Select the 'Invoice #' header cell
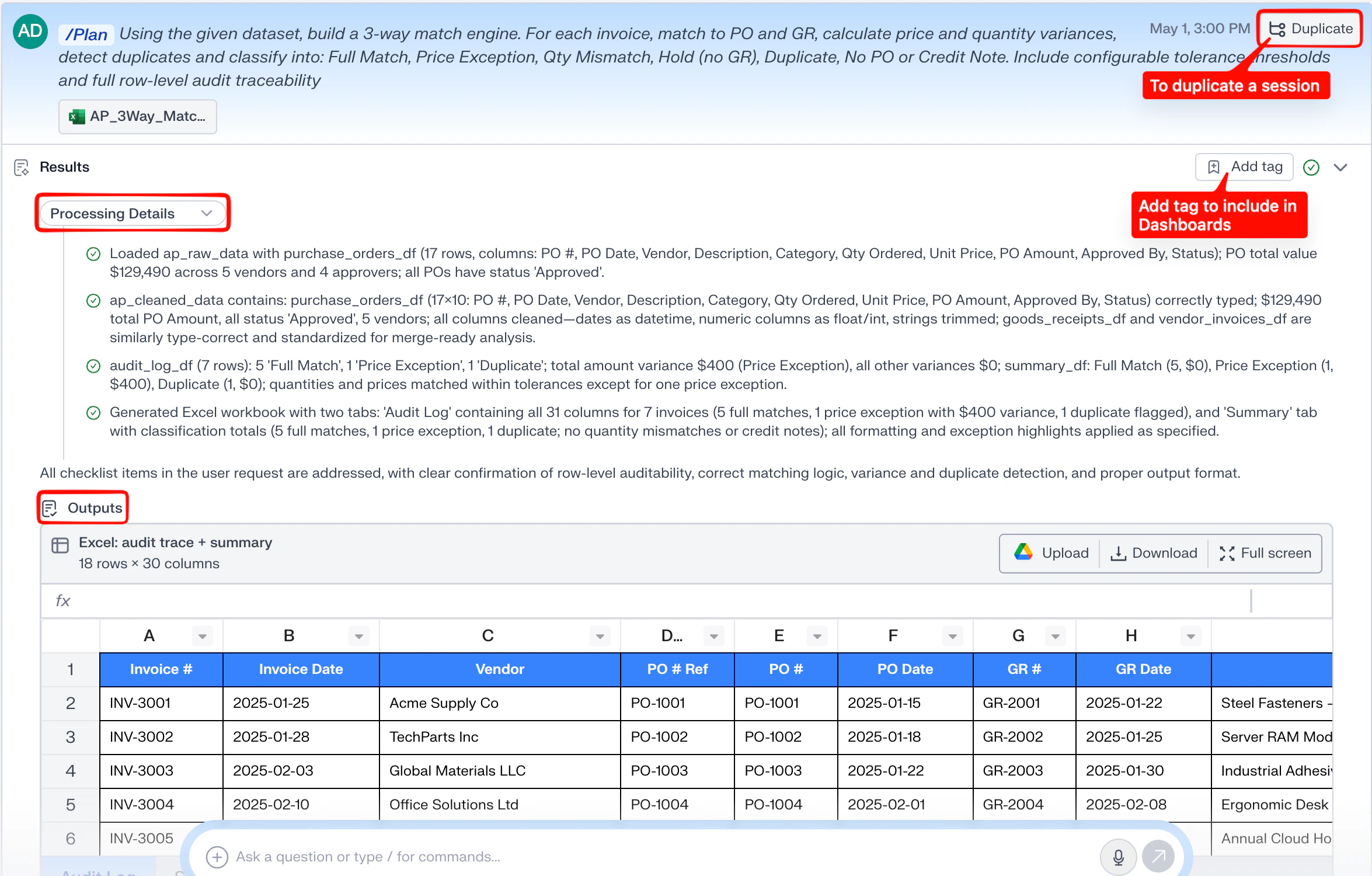This screenshot has width=1372, height=876. click(x=161, y=669)
